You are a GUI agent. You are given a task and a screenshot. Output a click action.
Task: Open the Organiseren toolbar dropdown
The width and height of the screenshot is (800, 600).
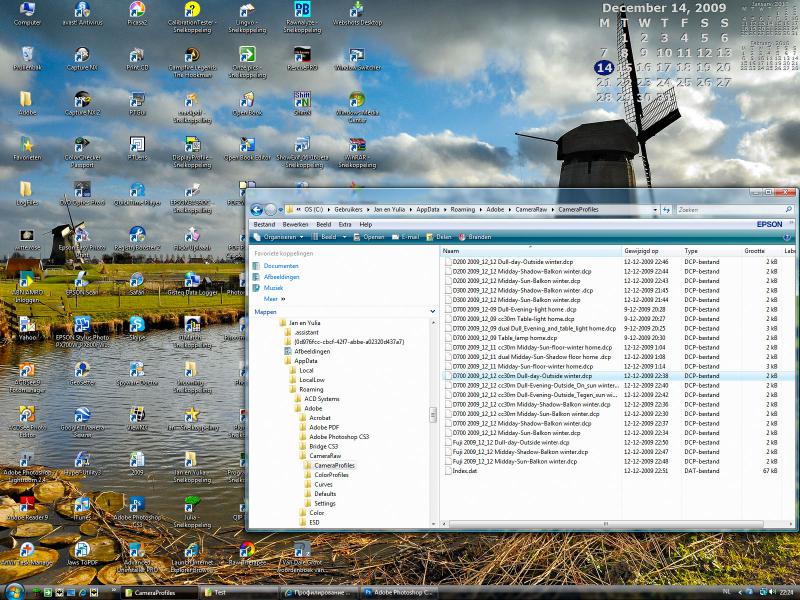(279, 237)
